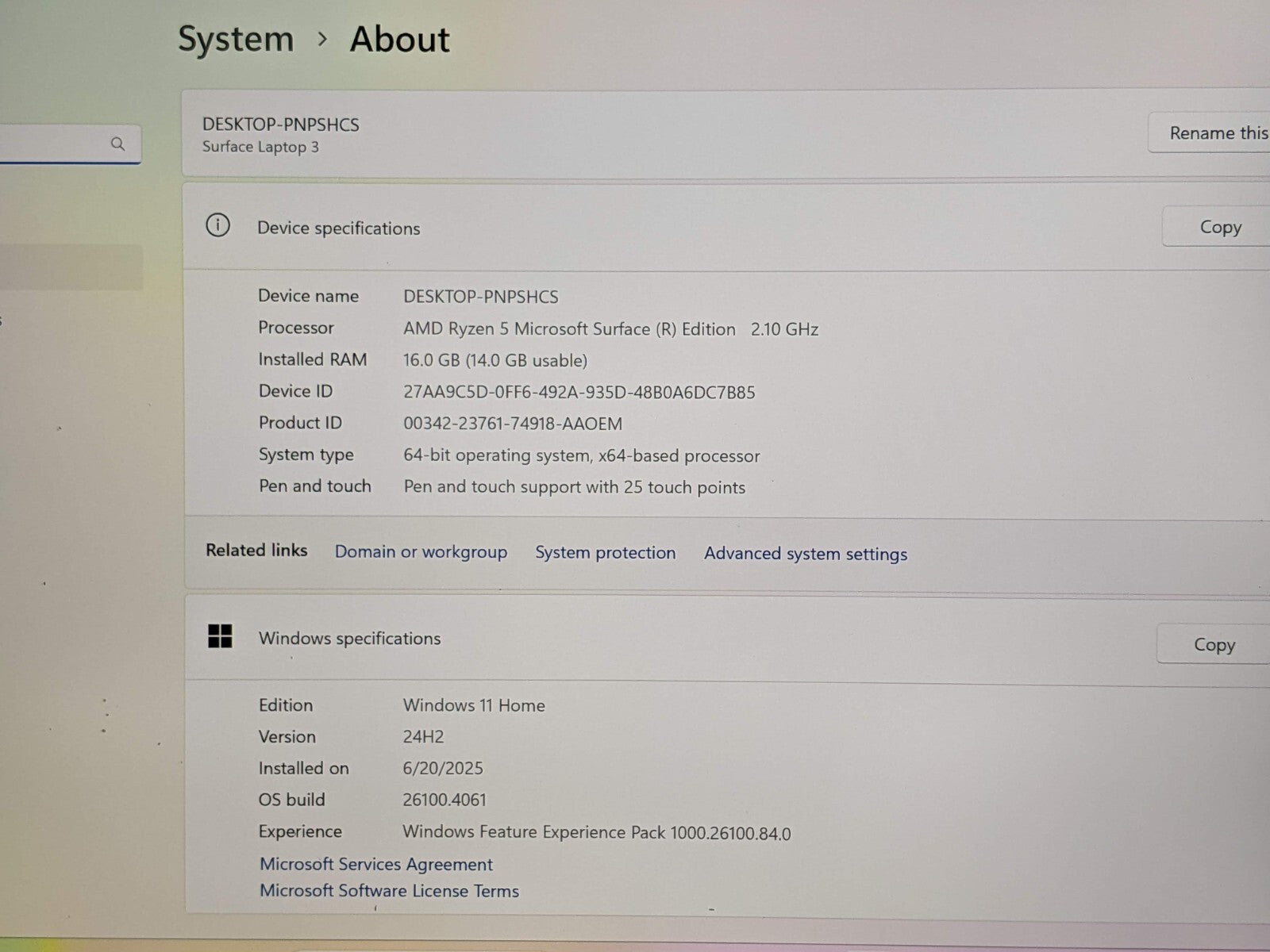The image size is (1270, 952).
Task: Select the About breadcrumb title
Action: (x=399, y=39)
